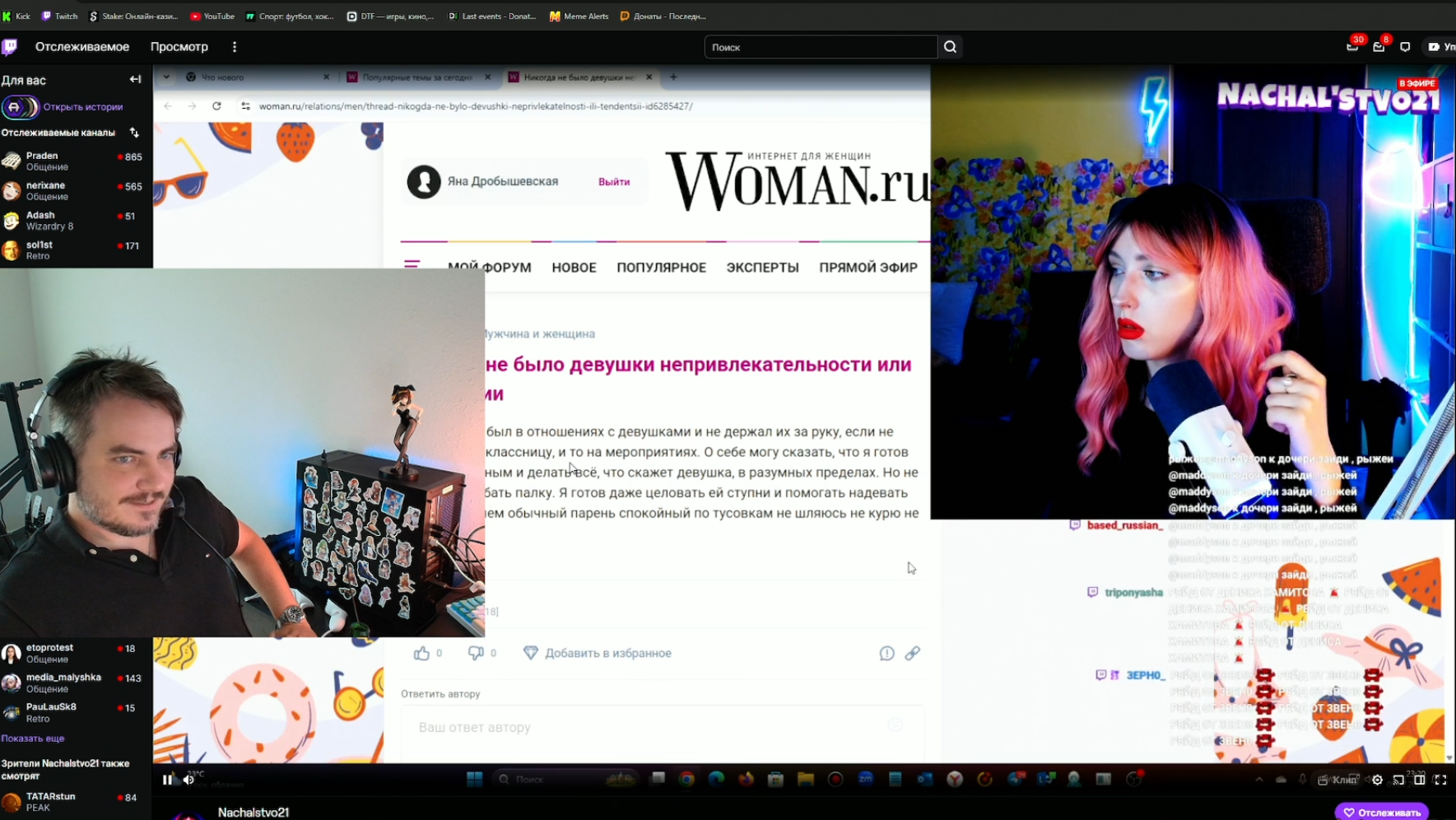Image resolution: width=1456 pixels, height=820 pixels.
Task: Reload the page in the streamed browser
Action: pos(216,106)
